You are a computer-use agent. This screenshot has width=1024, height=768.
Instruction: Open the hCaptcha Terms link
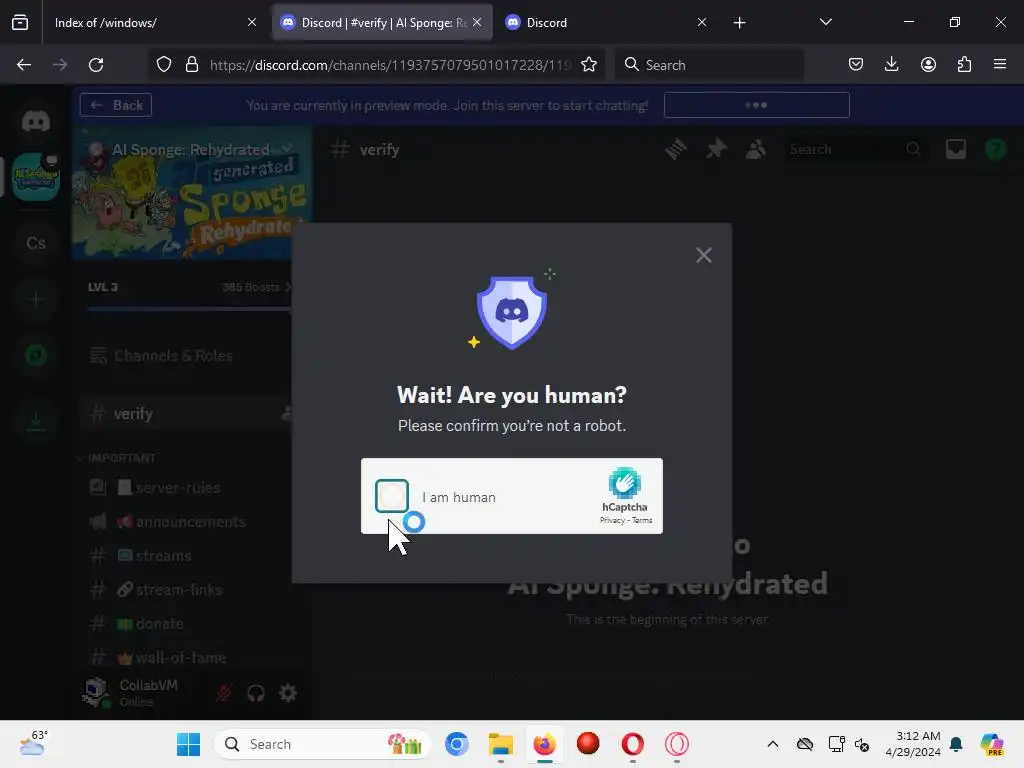coord(642,520)
